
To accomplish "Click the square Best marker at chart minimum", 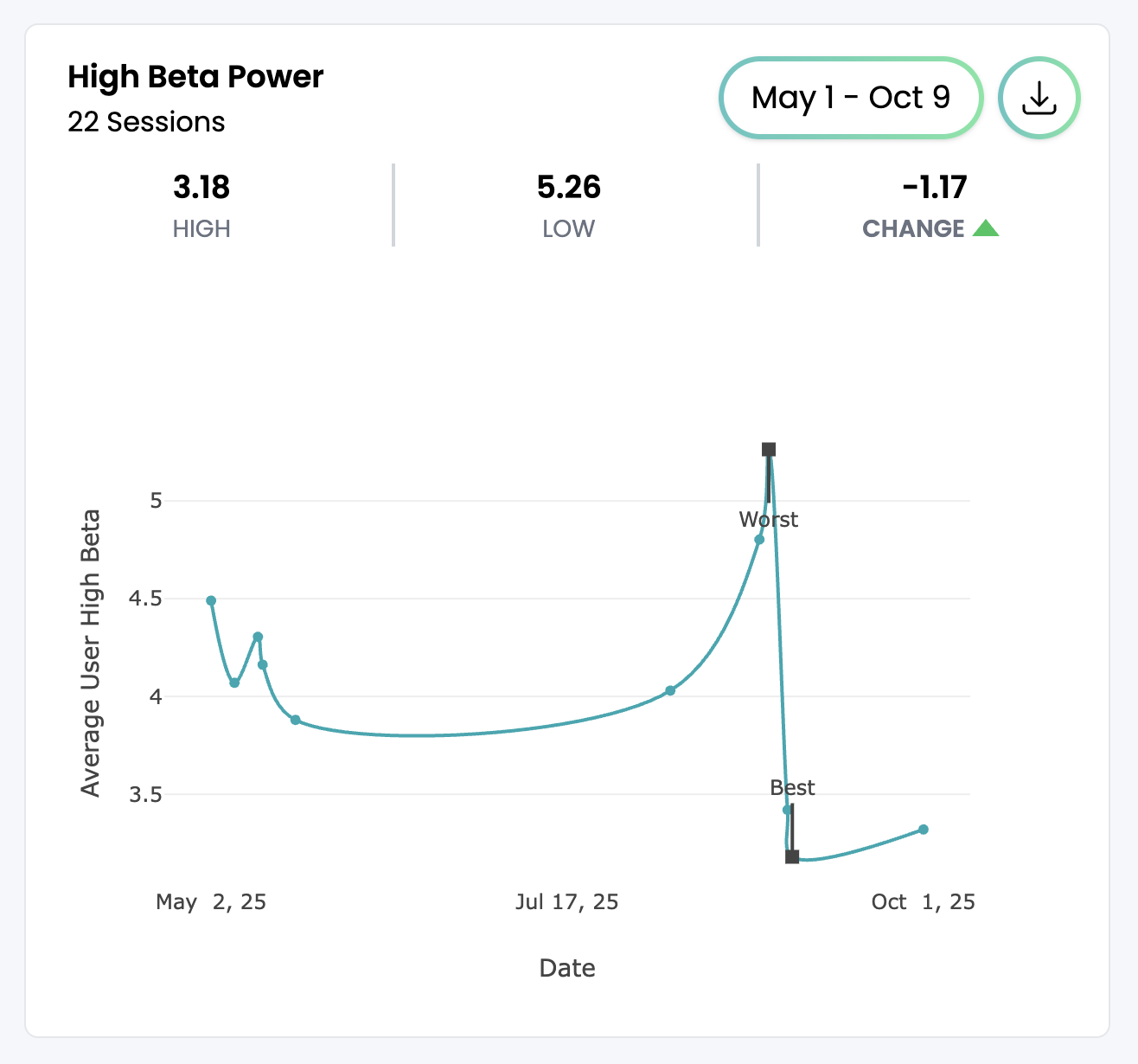I will 792,856.
